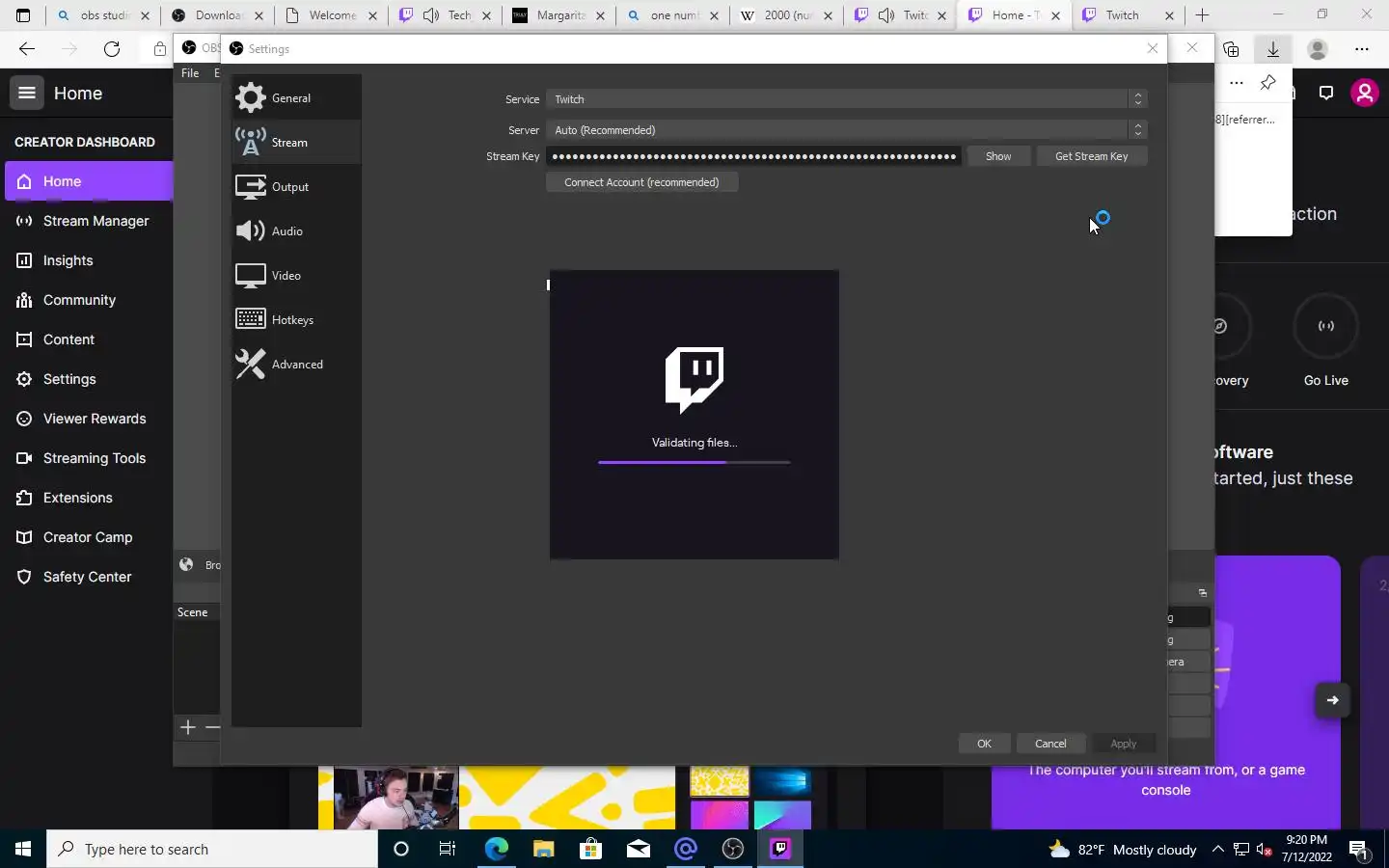This screenshot has height=868, width=1389.
Task: Select the Stream settings section
Action: pyautogui.click(x=296, y=142)
